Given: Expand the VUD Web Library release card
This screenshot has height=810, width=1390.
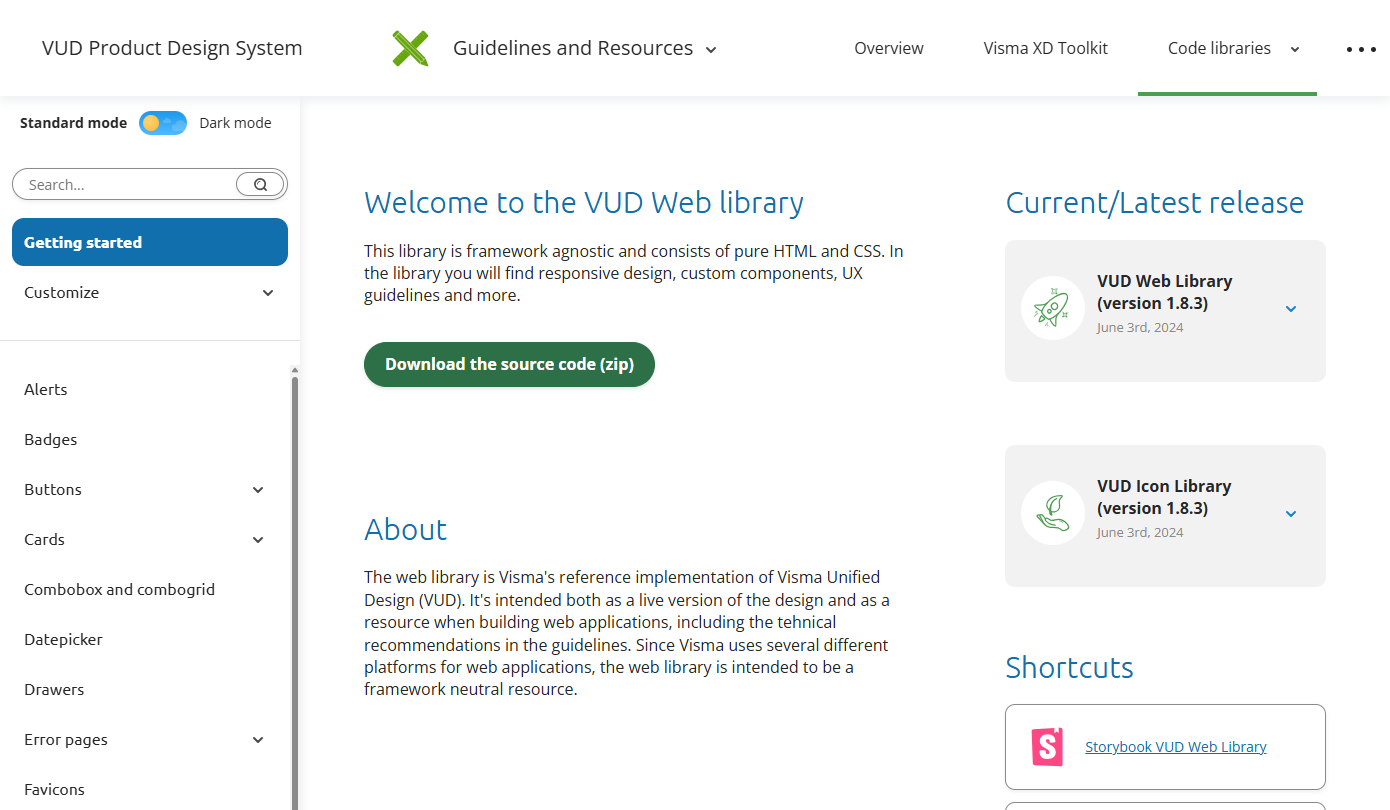Looking at the screenshot, I should pos(1290,308).
